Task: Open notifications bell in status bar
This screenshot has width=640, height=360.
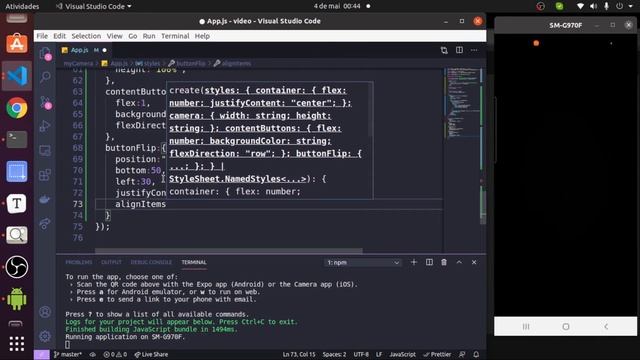Action: point(476,354)
